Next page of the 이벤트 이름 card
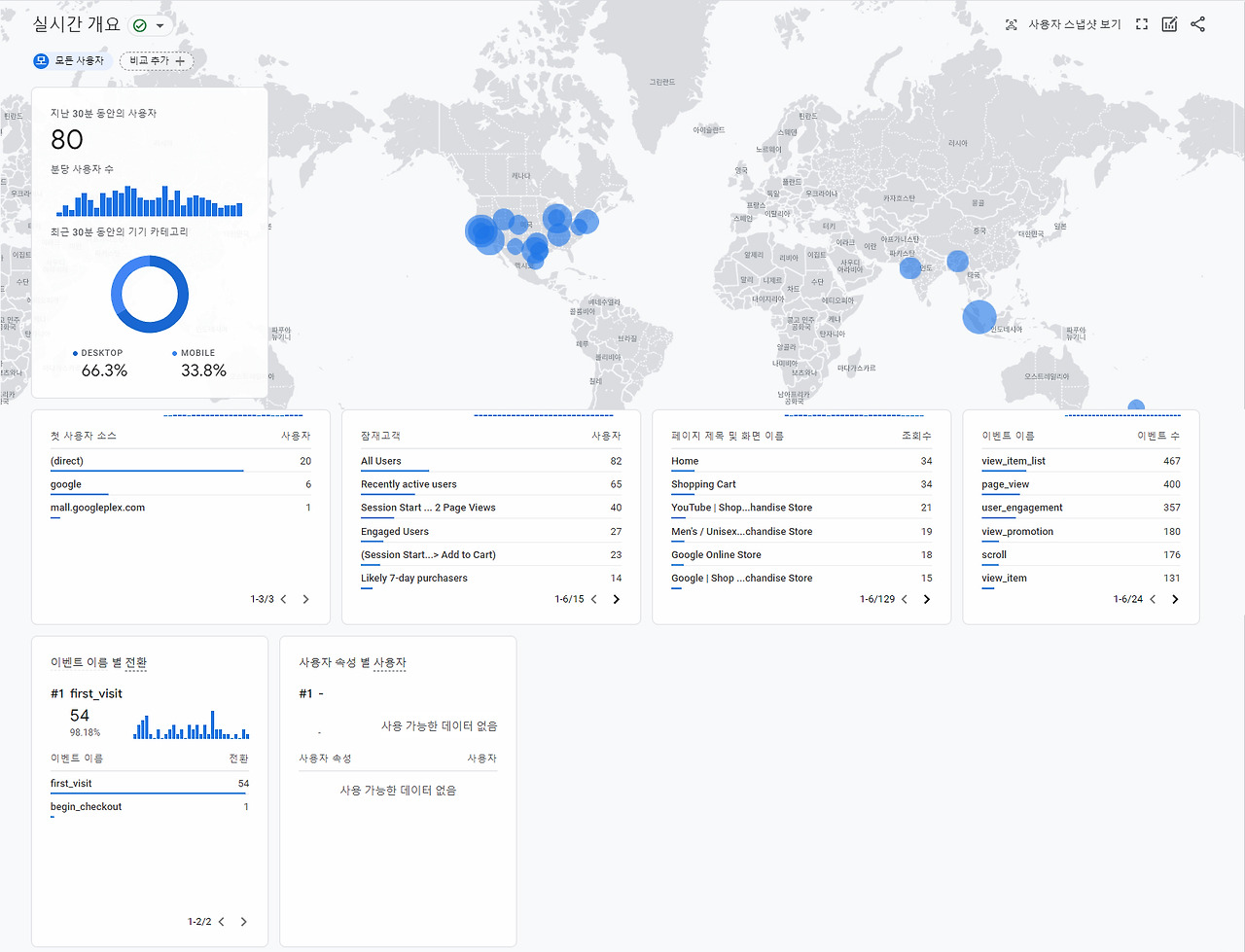This screenshot has height=952, width=1245. coord(1175,599)
